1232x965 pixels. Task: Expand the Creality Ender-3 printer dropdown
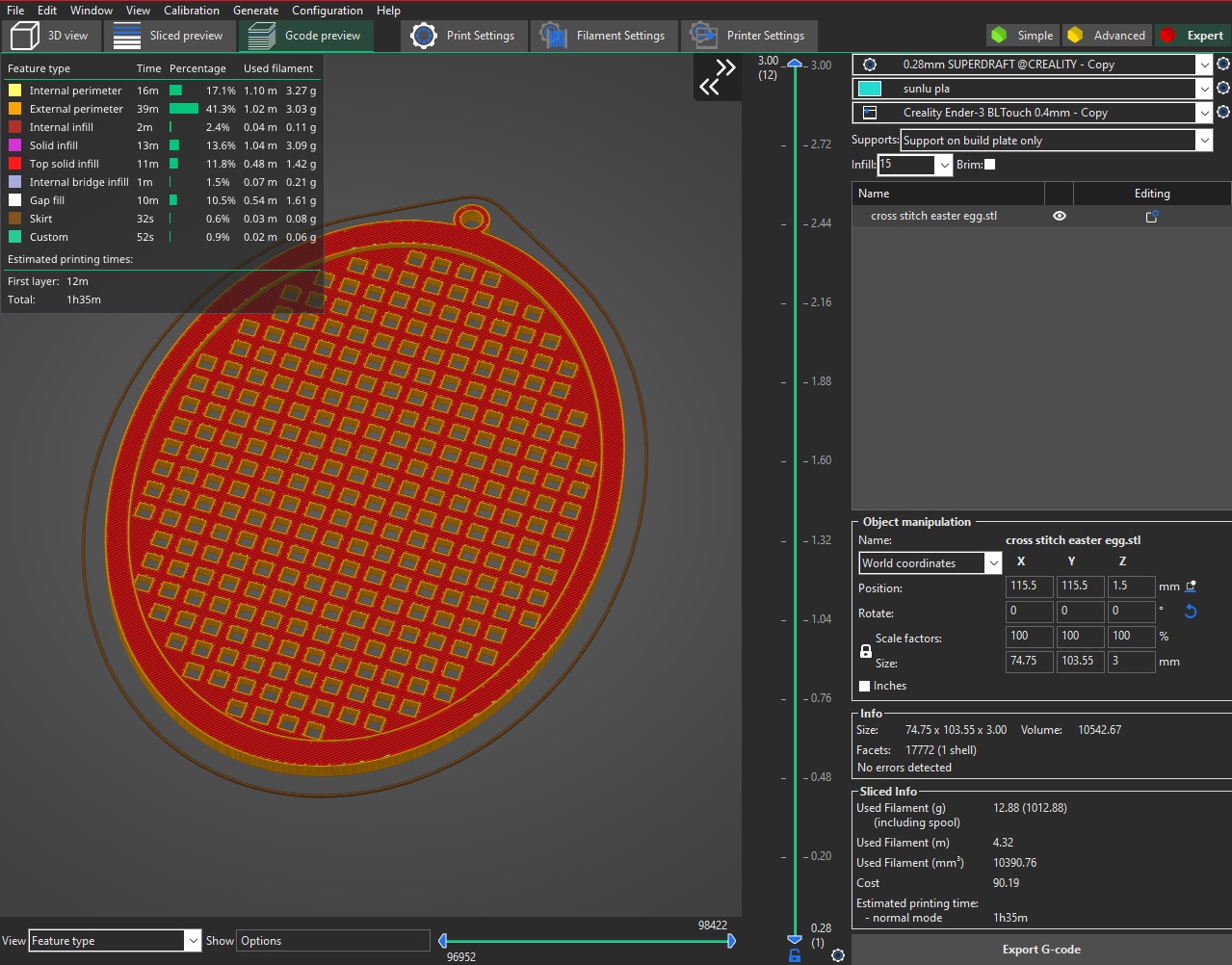coord(1204,113)
